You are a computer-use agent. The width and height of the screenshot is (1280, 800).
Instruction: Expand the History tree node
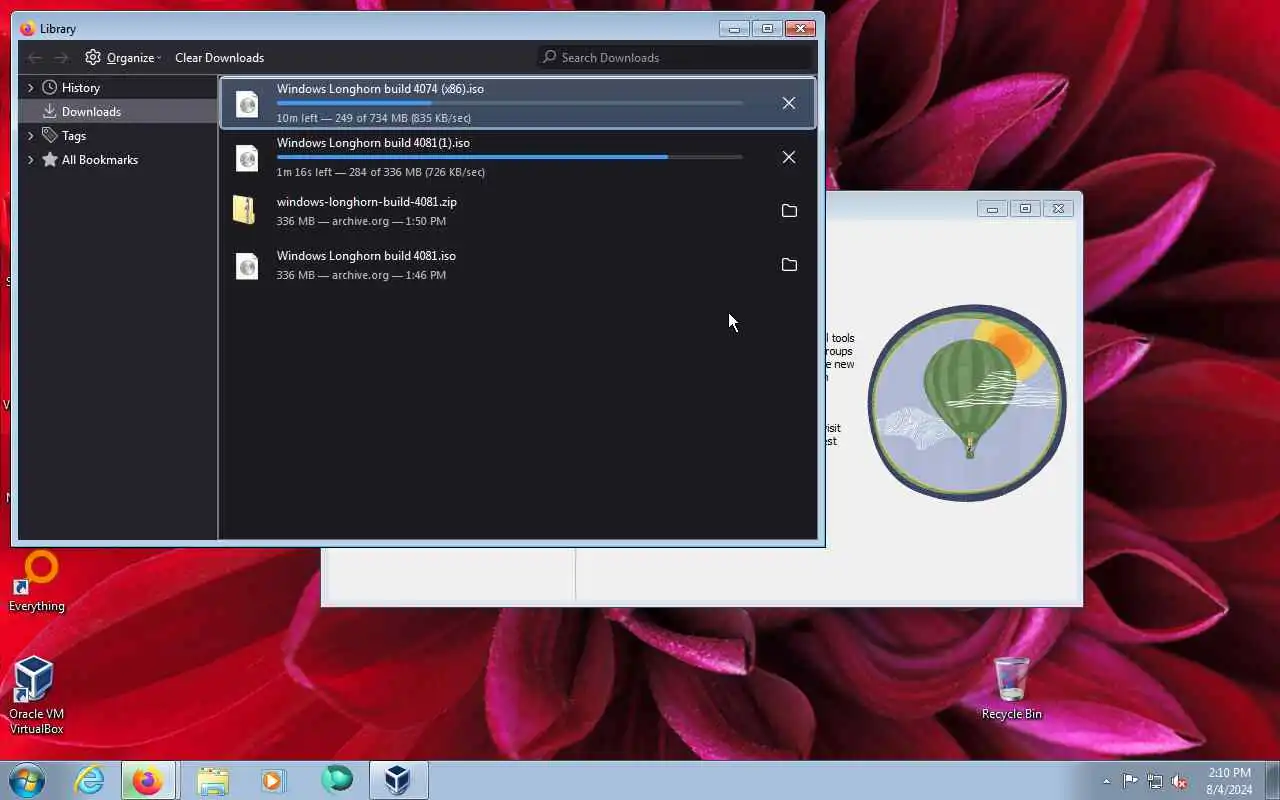pyautogui.click(x=30, y=87)
